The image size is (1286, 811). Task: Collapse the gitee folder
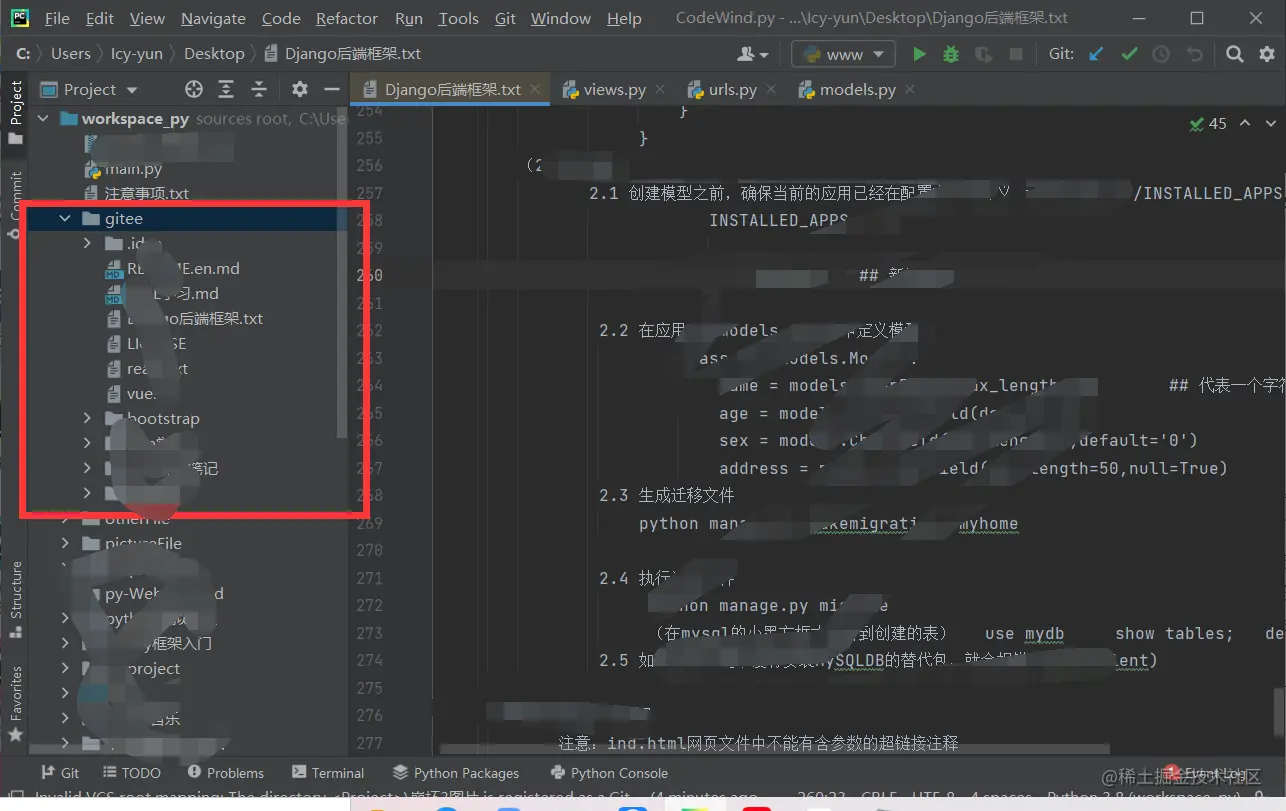pyautogui.click(x=65, y=218)
